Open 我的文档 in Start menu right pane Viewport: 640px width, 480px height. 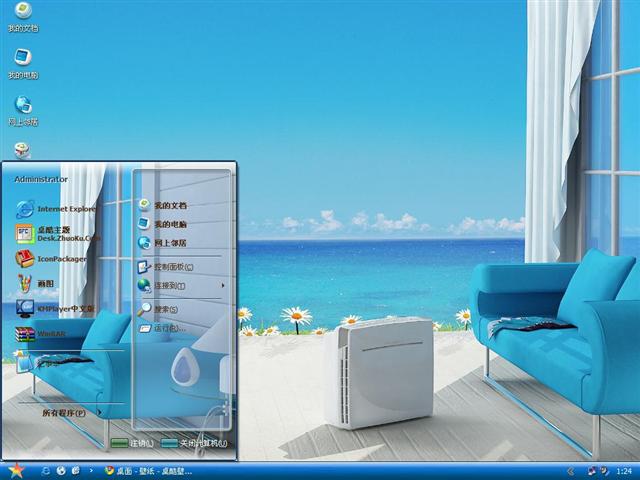click(162, 205)
